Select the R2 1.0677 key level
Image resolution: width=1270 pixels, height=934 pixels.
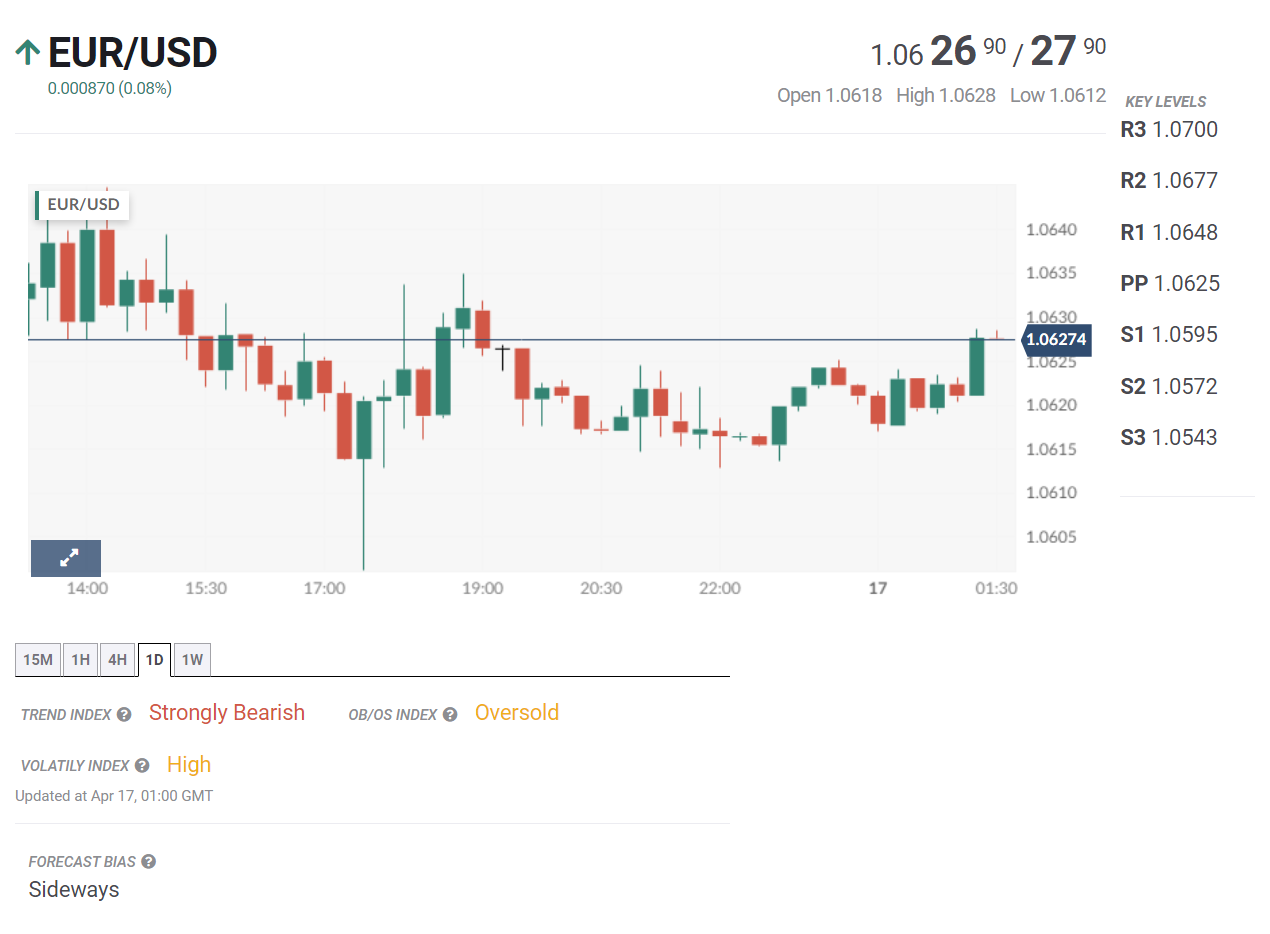(x=1169, y=181)
